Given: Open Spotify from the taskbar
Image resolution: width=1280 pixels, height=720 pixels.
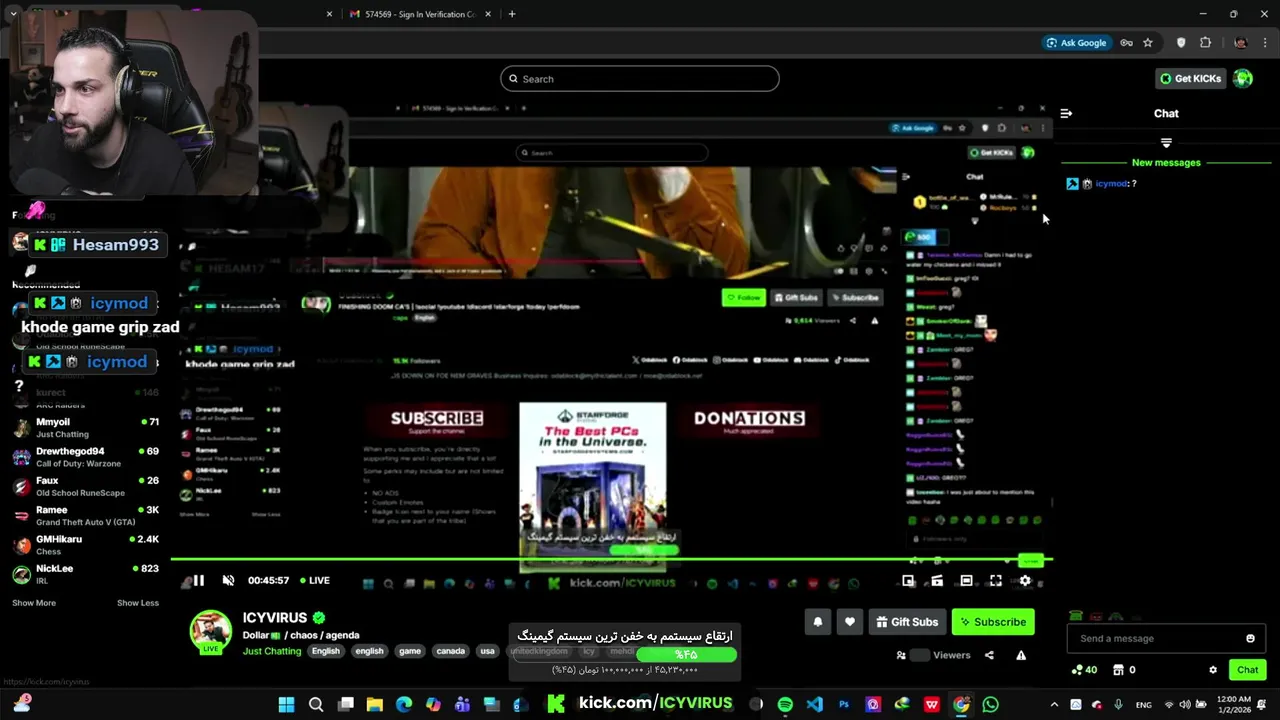Looking at the screenshot, I should point(785,705).
